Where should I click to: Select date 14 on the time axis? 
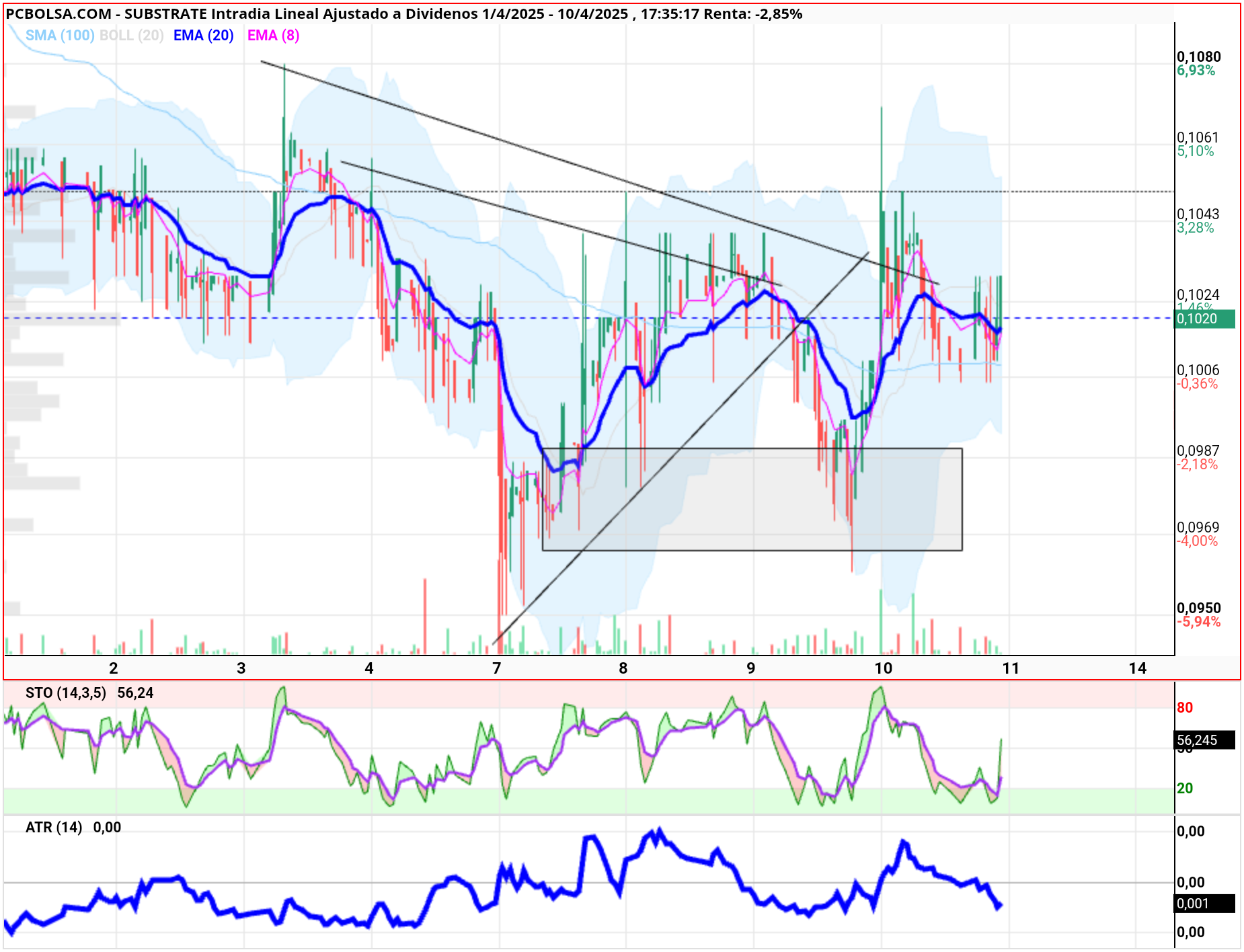[x=1138, y=668]
